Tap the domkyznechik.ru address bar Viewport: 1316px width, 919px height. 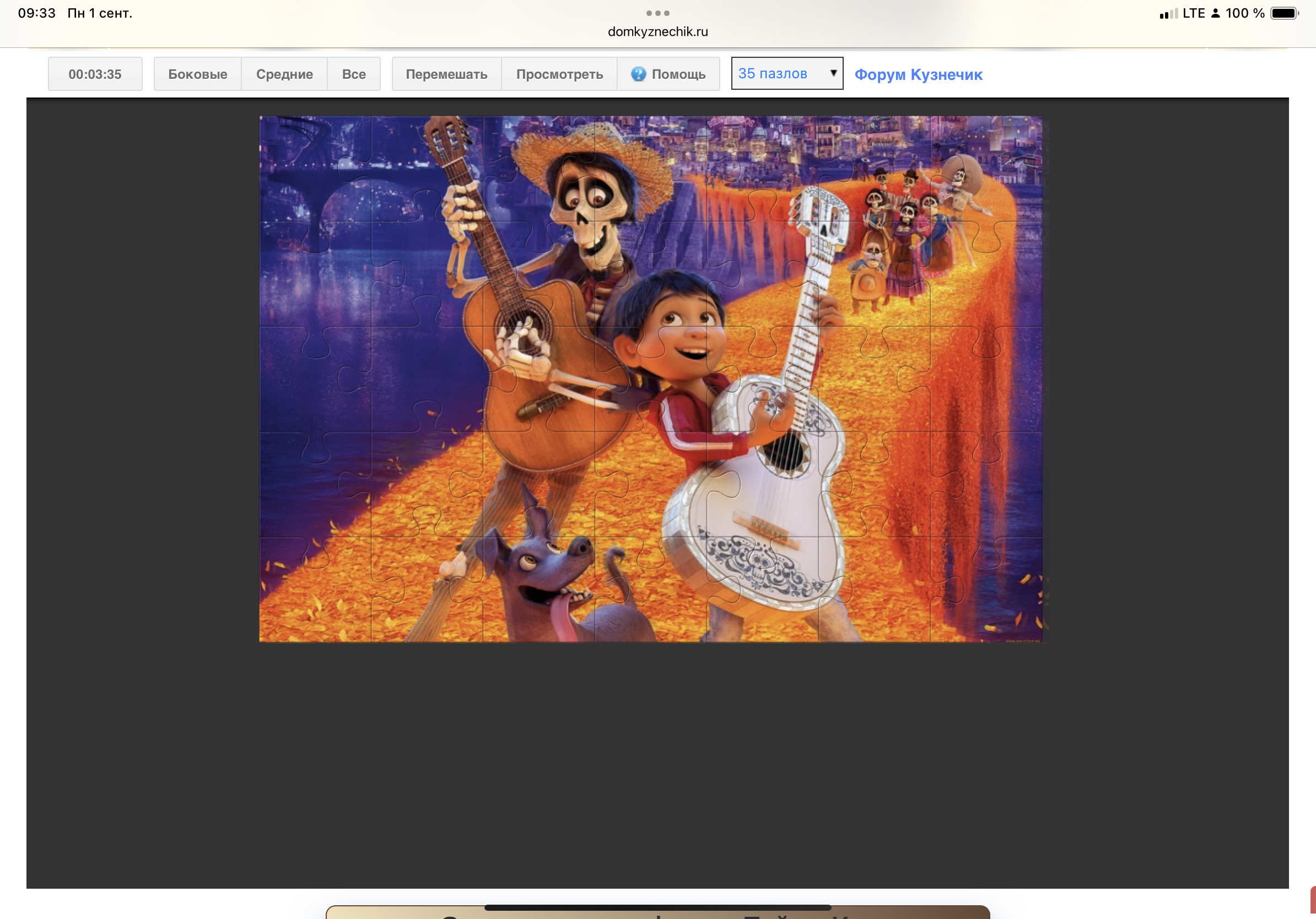[x=658, y=31]
